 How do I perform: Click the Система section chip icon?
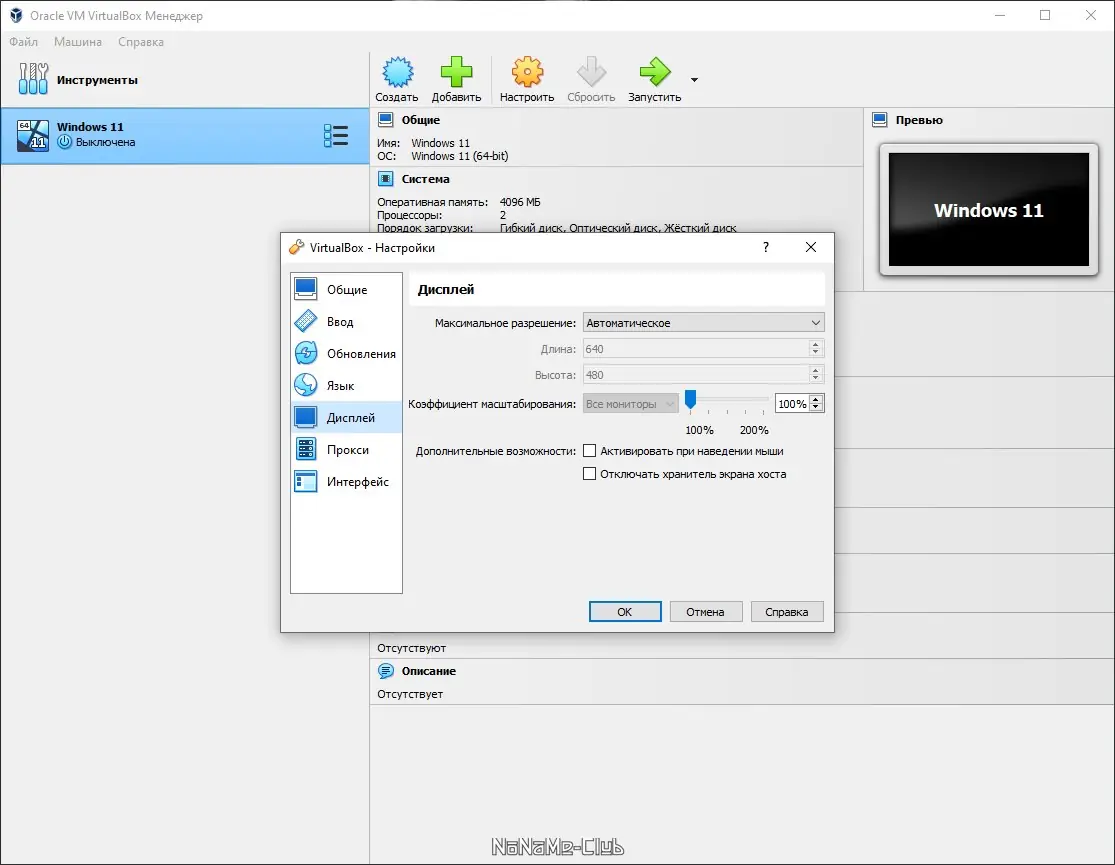pyautogui.click(x=385, y=179)
